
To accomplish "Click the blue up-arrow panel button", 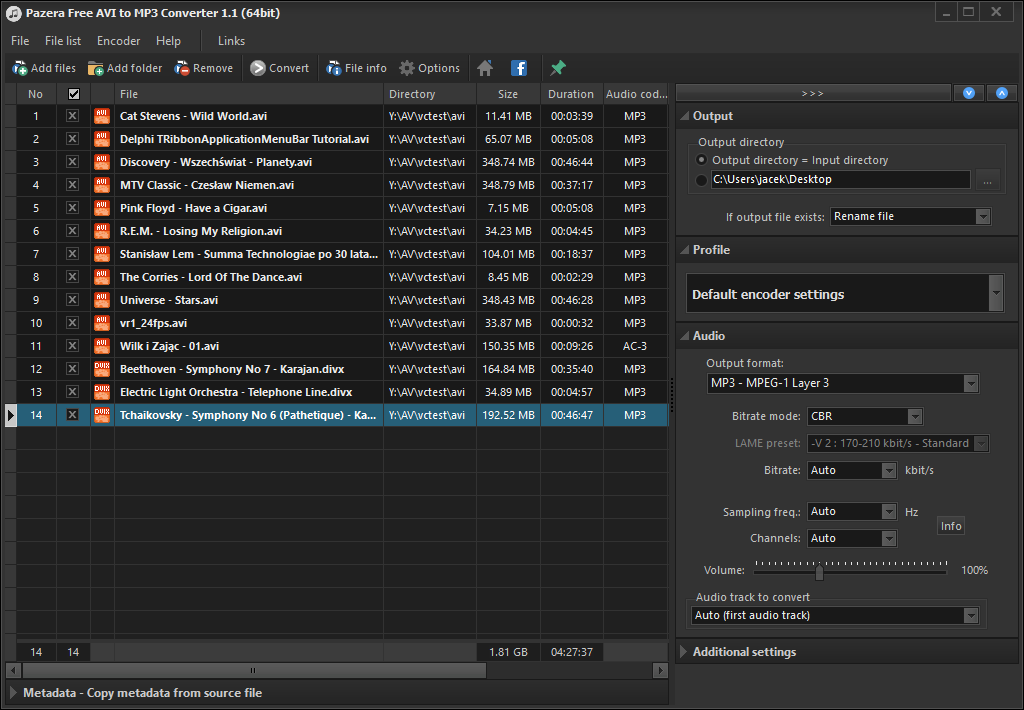I will click(x=1002, y=93).
